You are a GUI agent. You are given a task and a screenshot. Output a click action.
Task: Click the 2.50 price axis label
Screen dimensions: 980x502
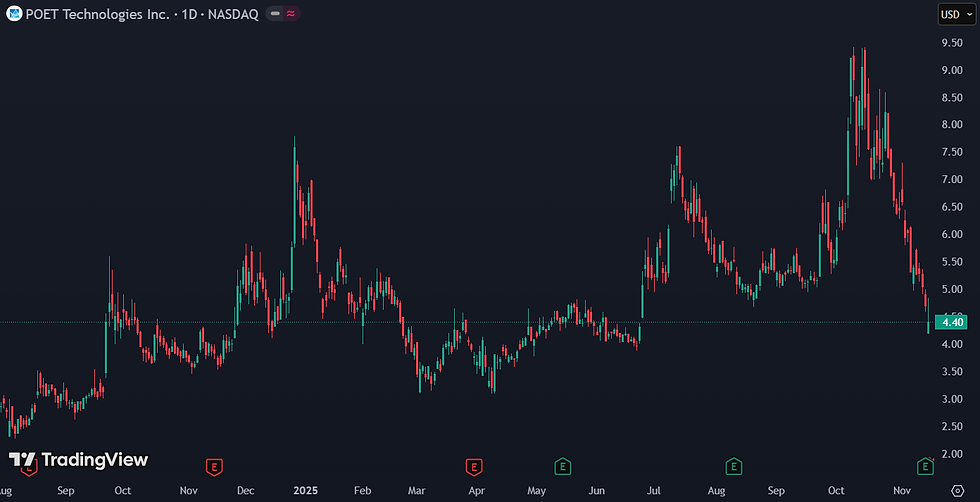[x=952, y=426]
